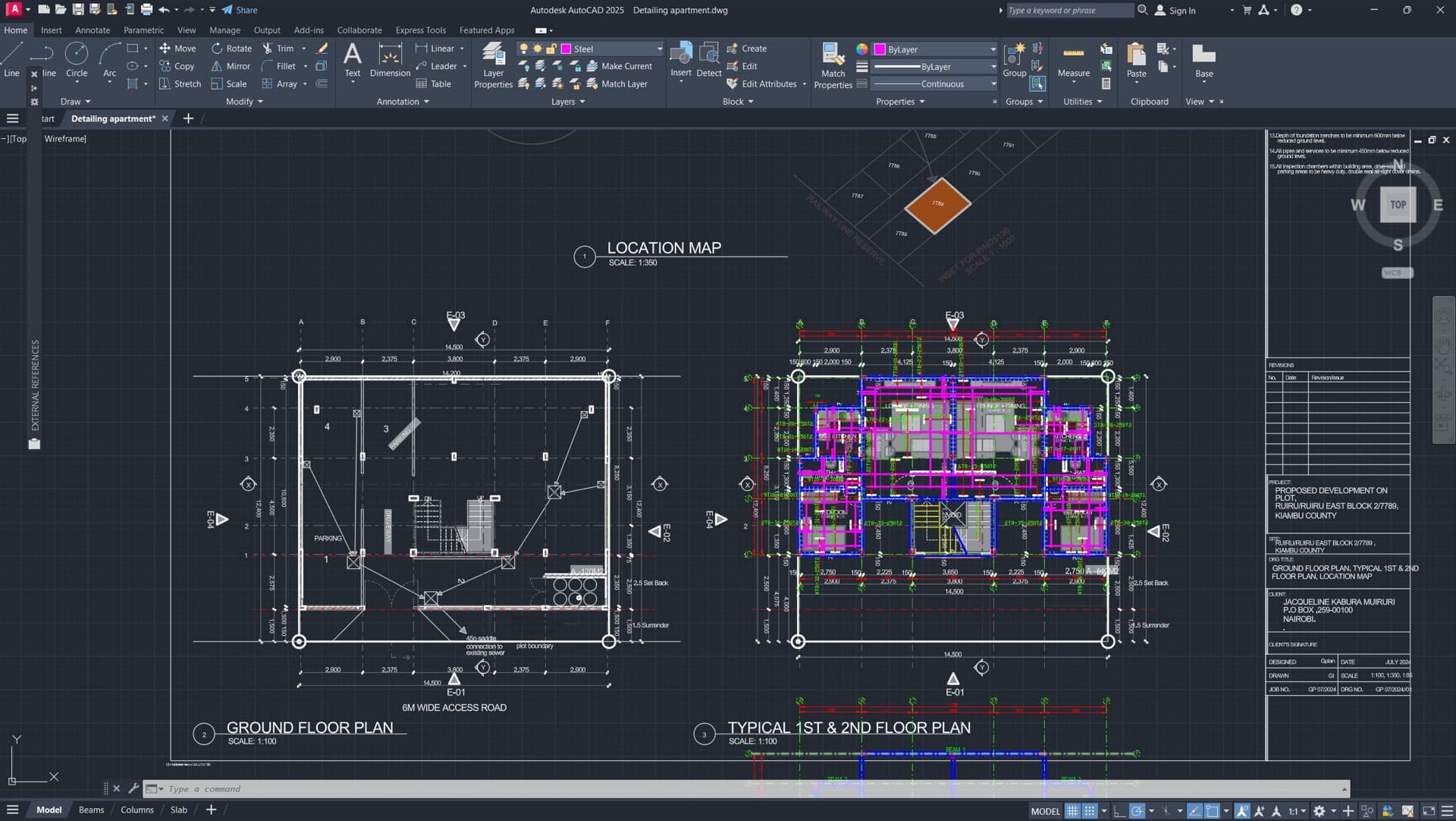Click the Base view icon

[1204, 60]
